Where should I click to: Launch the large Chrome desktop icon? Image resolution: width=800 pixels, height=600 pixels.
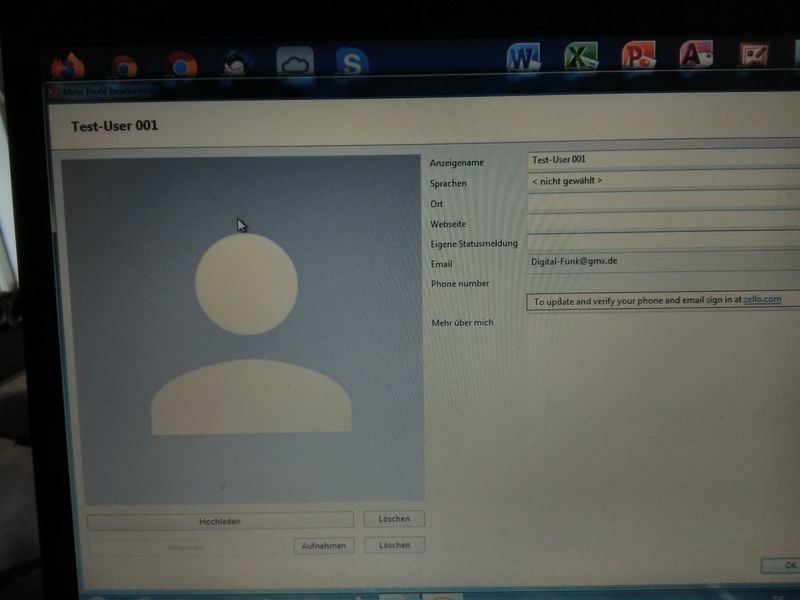coord(182,64)
